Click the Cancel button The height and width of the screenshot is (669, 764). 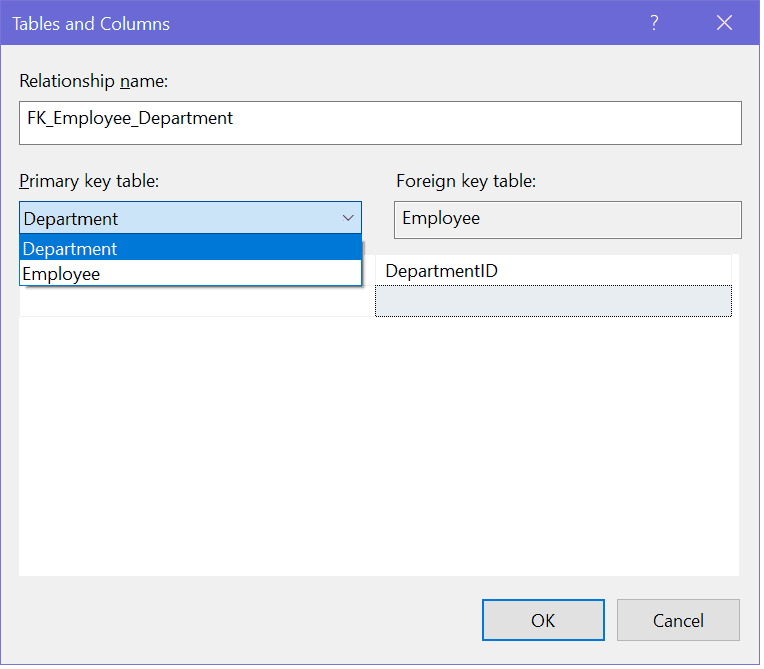(x=678, y=620)
